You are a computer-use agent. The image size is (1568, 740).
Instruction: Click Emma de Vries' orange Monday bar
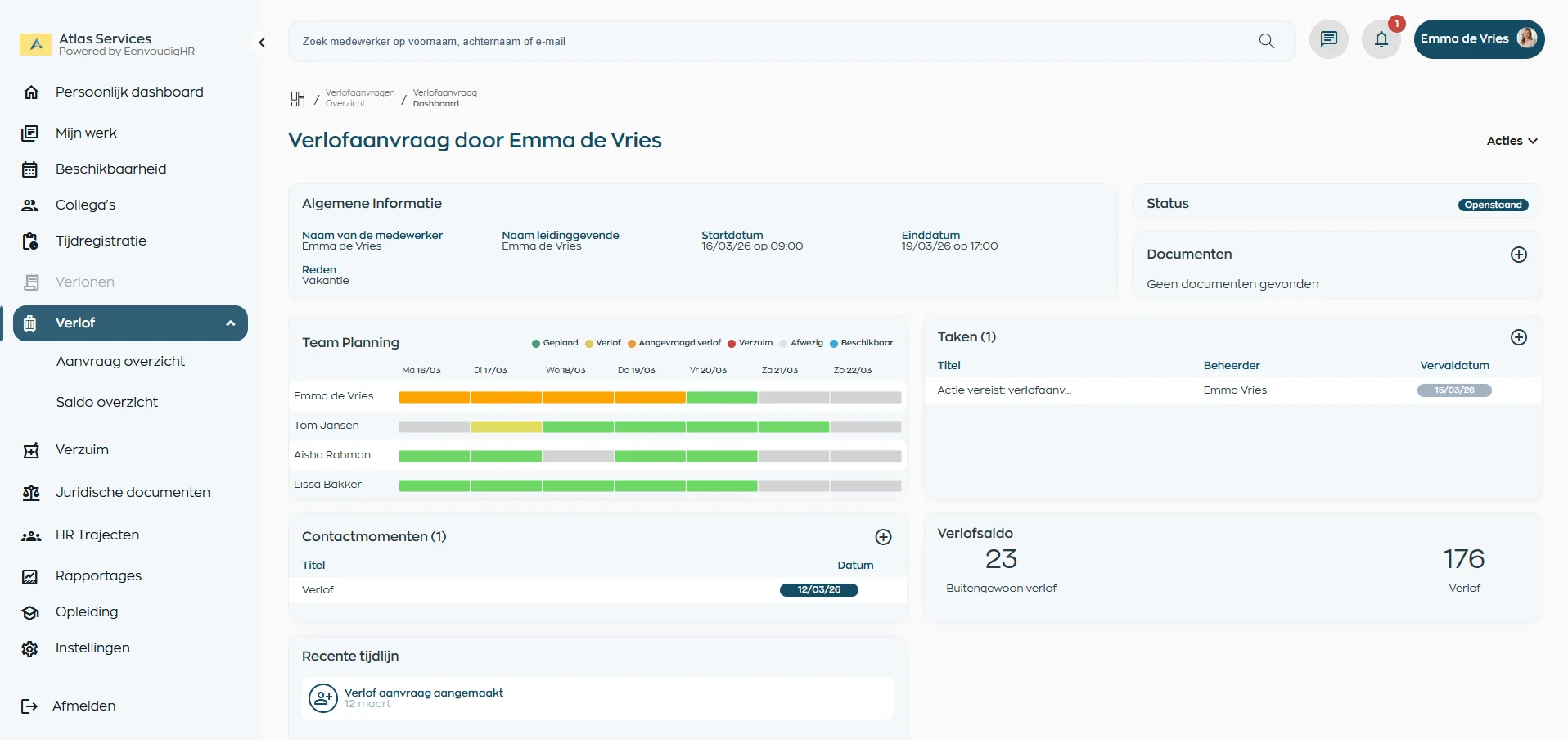[x=434, y=398]
